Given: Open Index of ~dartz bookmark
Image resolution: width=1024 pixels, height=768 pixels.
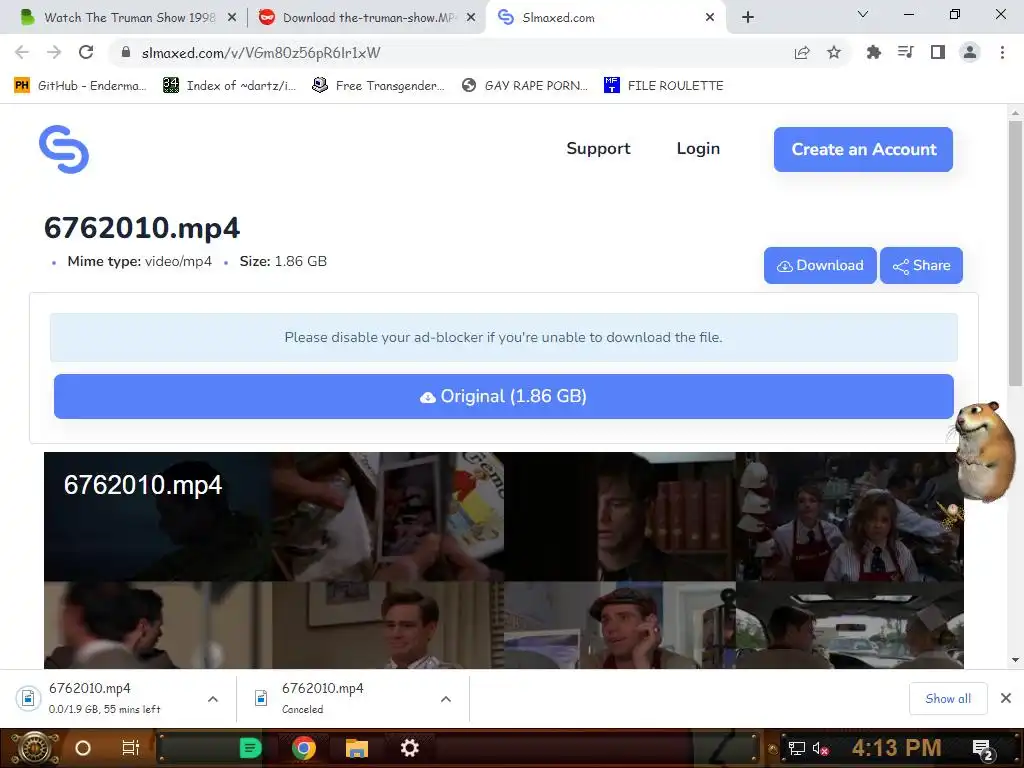Looking at the screenshot, I should coord(229,86).
